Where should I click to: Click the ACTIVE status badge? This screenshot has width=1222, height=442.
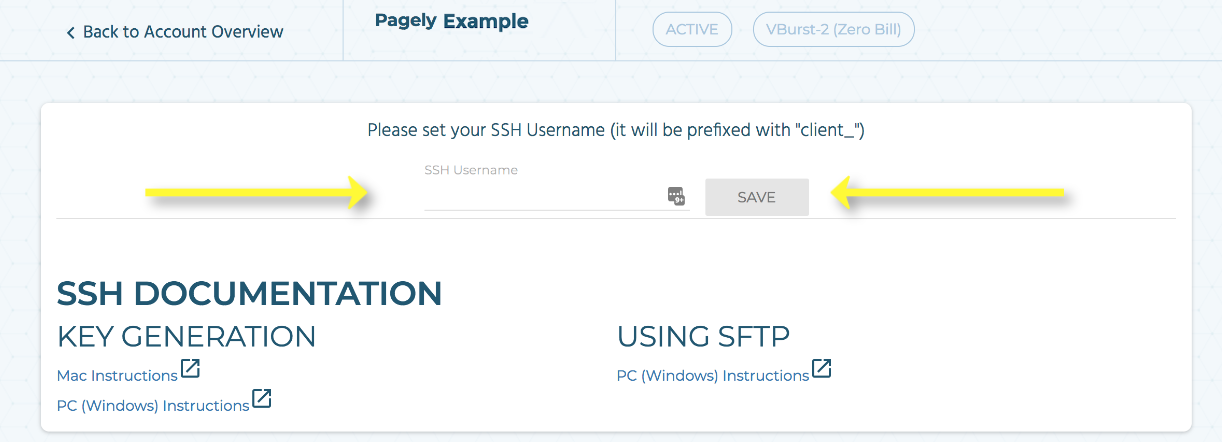692,29
